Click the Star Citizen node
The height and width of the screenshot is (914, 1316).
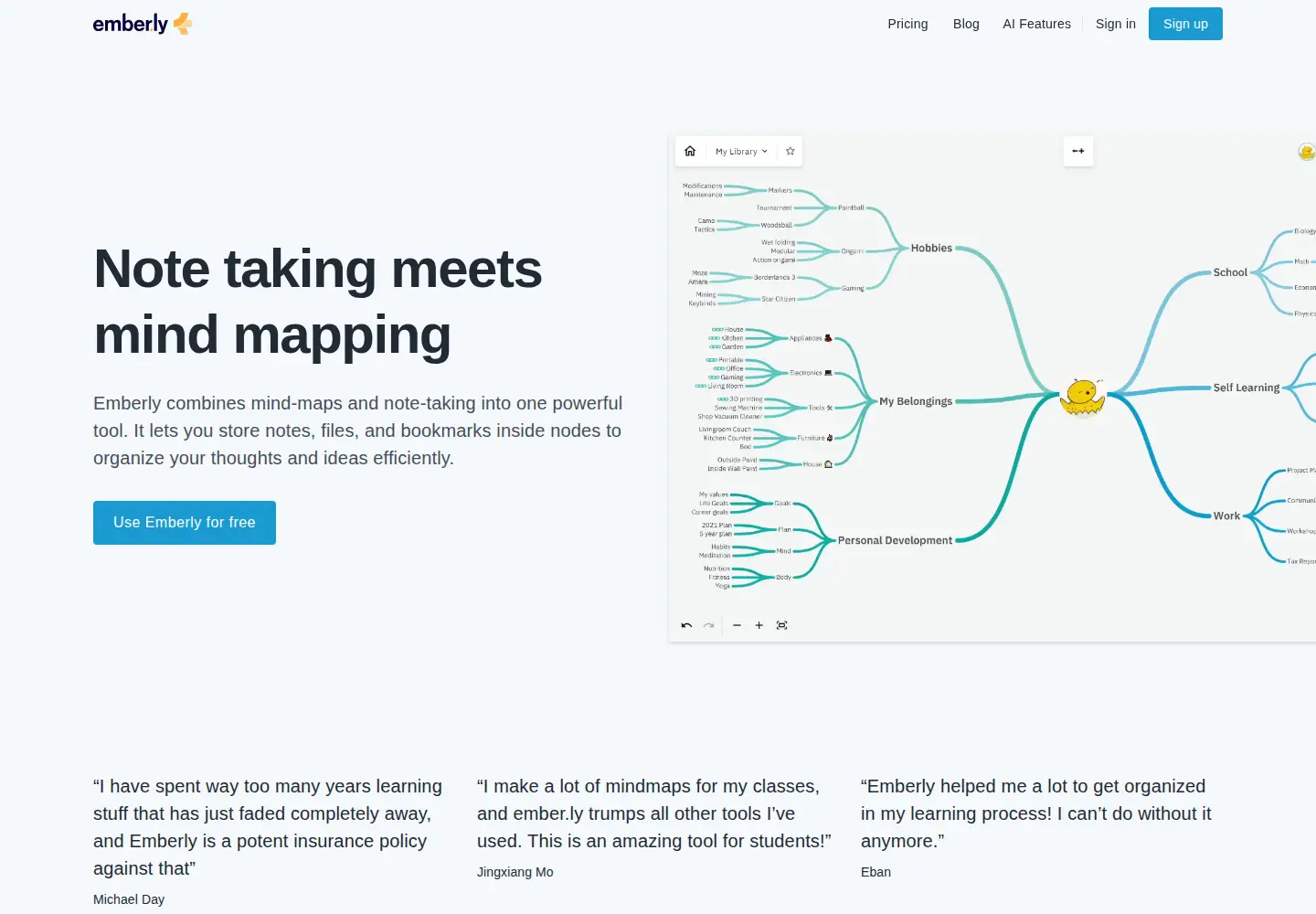[x=779, y=299]
